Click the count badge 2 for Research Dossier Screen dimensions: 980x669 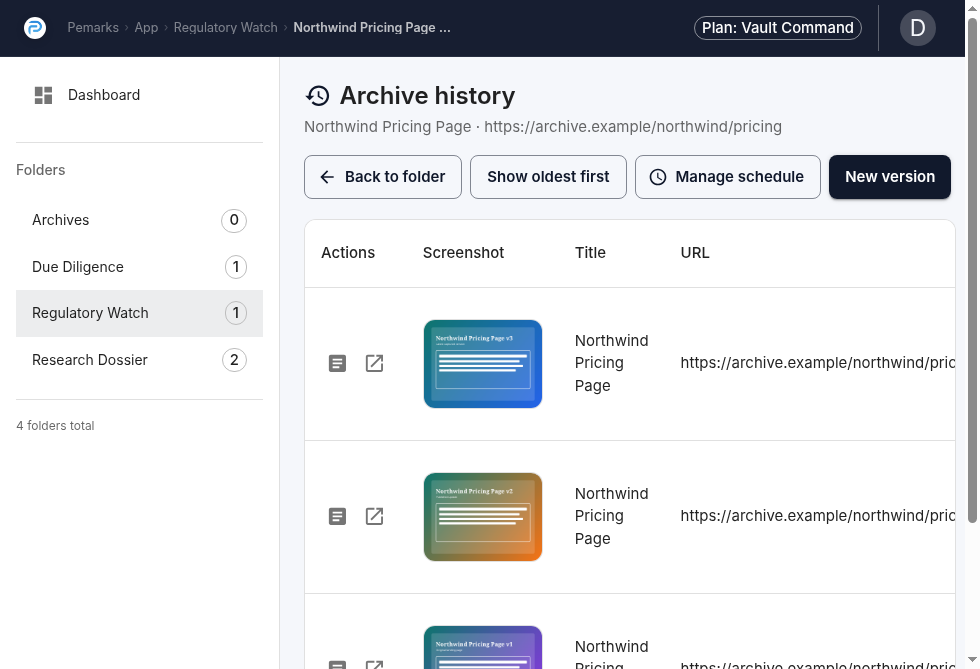tap(234, 360)
